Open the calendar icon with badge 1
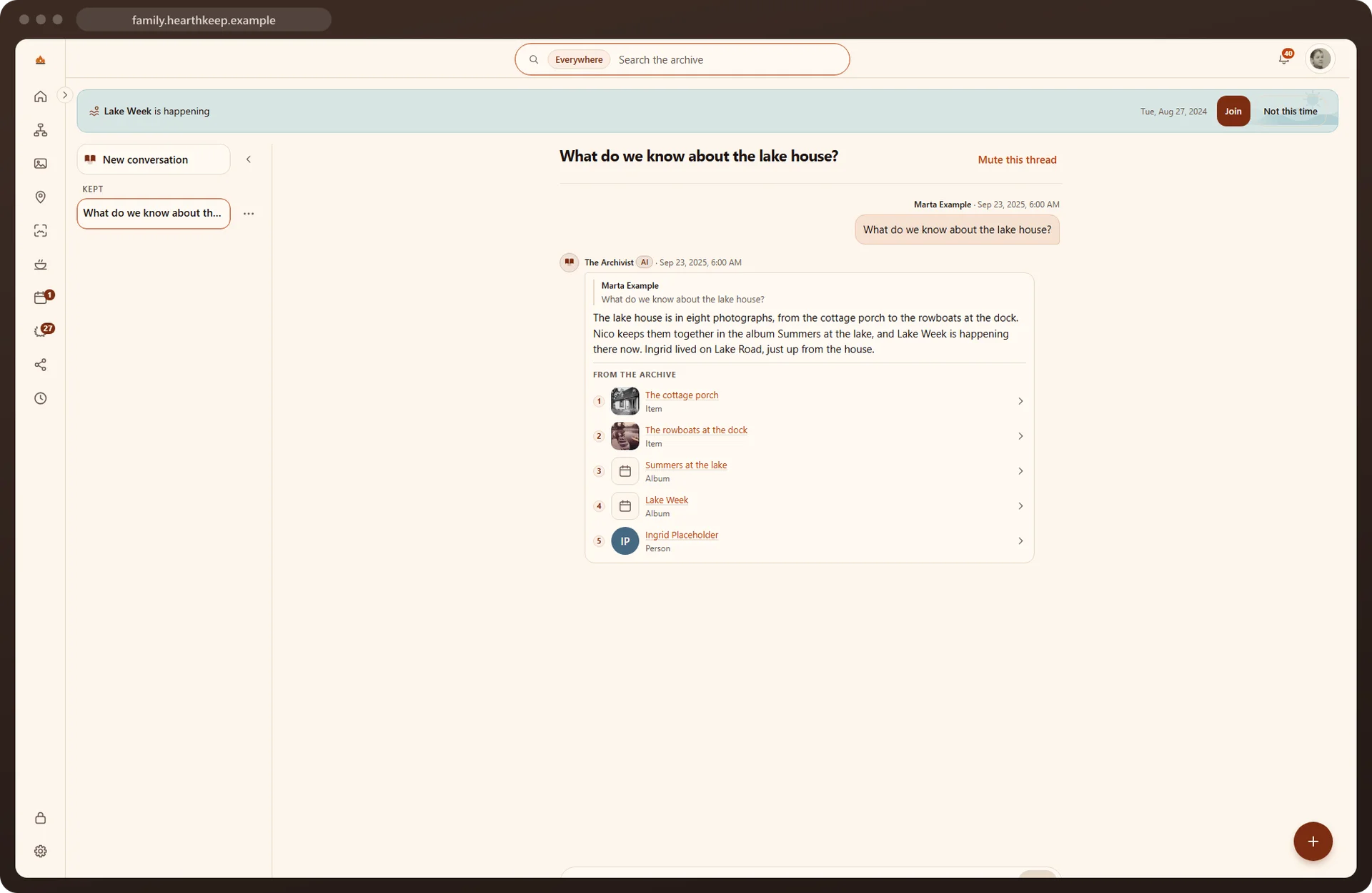Screen dimensions: 1372x893 click(x=41, y=297)
